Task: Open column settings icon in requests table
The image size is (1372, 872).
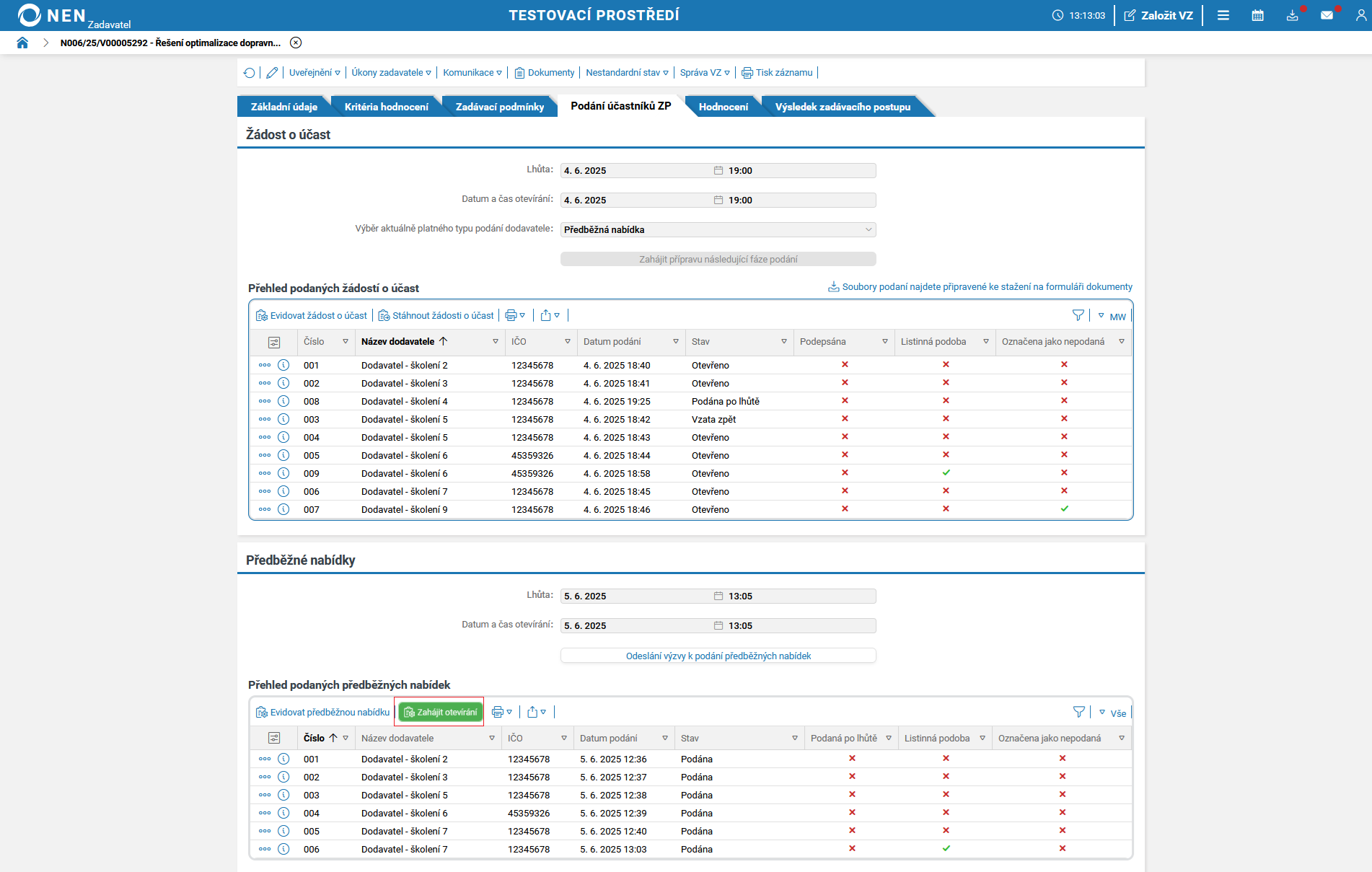Action: [x=274, y=342]
